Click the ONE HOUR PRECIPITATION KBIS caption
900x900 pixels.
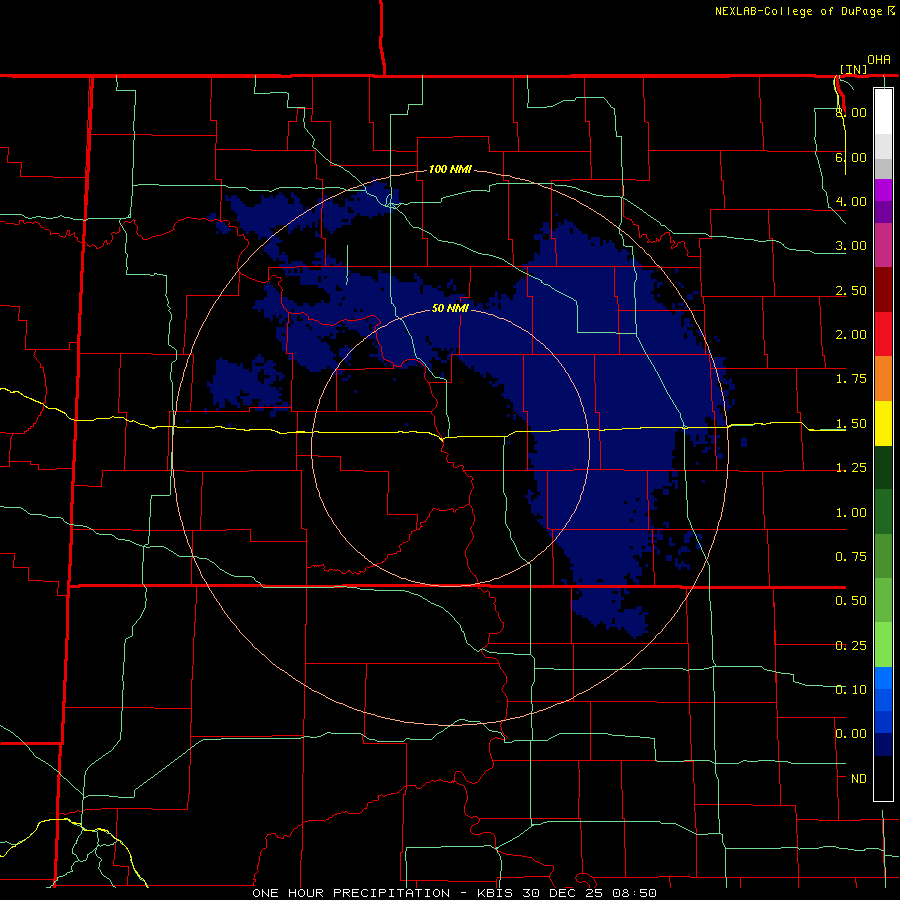point(454,893)
